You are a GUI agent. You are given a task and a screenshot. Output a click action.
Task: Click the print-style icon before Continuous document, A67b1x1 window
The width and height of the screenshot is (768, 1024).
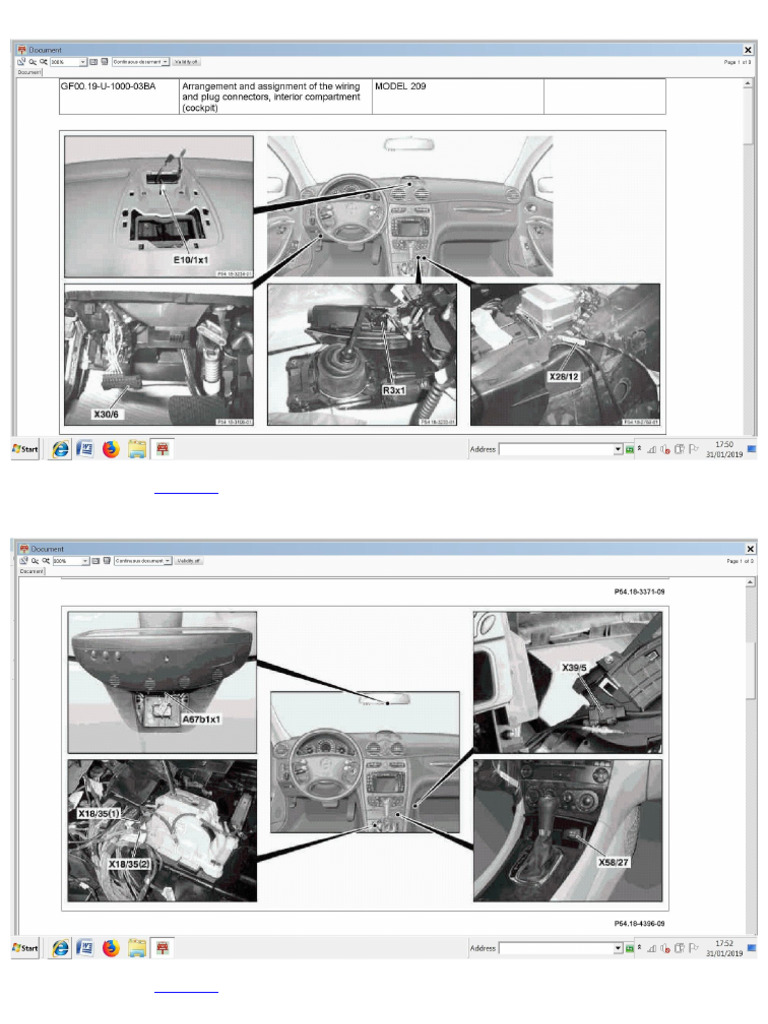(107, 560)
